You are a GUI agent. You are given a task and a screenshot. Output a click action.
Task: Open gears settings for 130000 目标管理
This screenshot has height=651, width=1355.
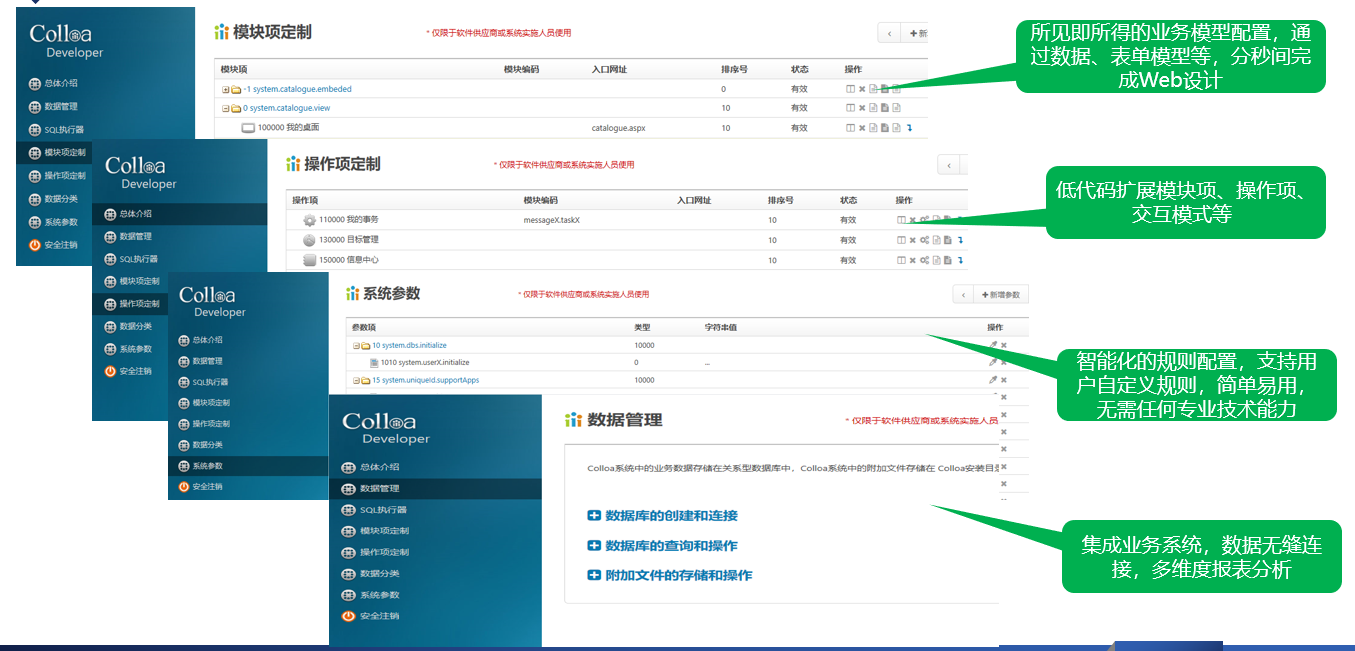tap(925, 240)
